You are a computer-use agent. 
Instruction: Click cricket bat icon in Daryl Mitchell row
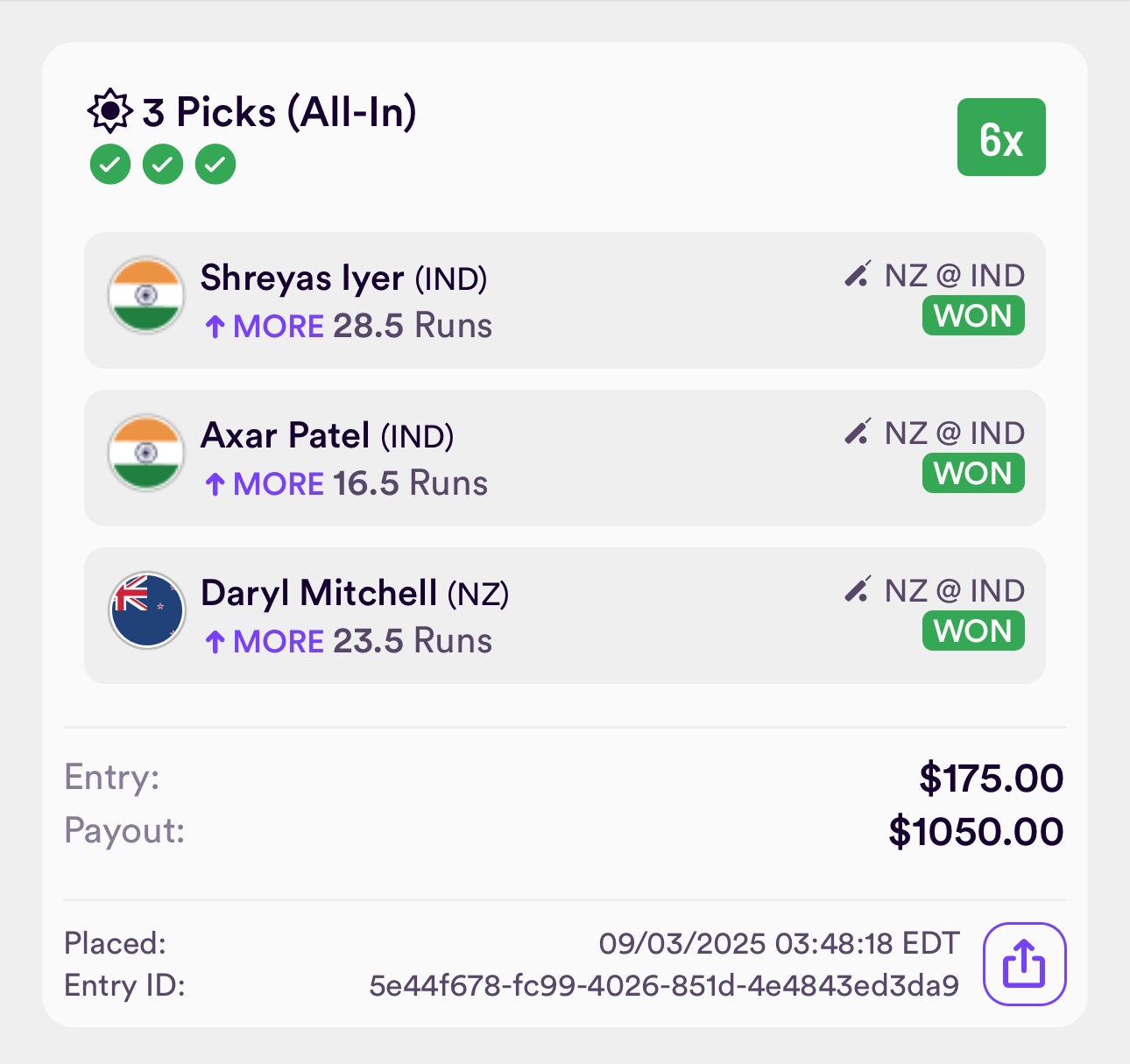click(858, 589)
